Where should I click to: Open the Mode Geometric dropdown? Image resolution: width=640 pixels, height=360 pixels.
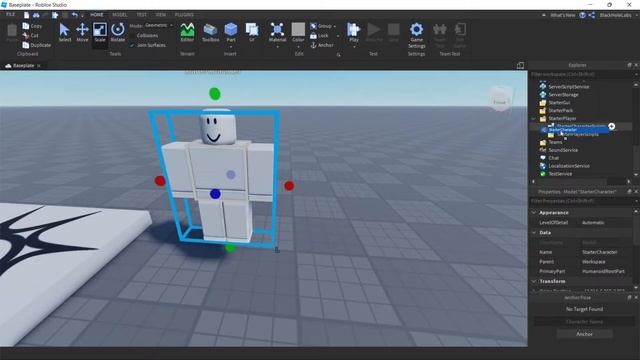158,25
